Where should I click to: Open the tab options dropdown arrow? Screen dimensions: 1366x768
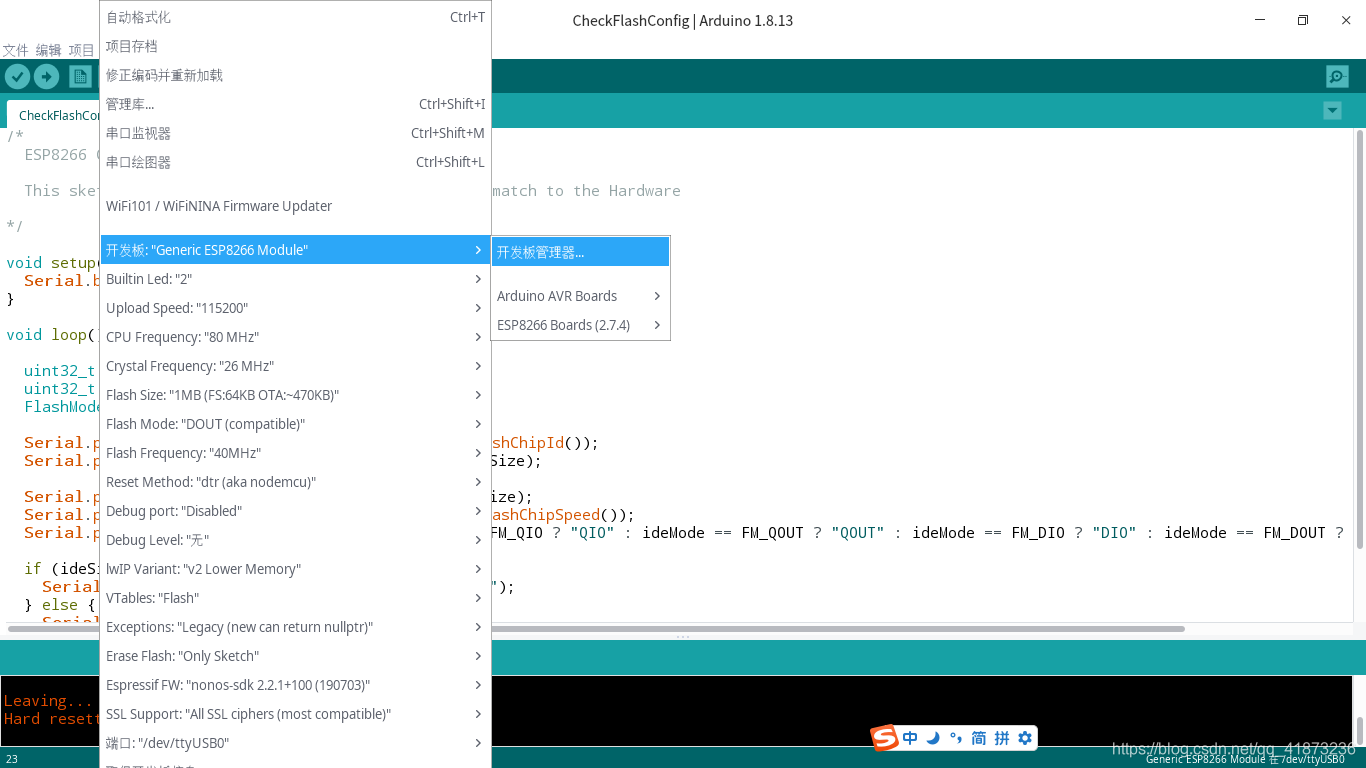1332,111
